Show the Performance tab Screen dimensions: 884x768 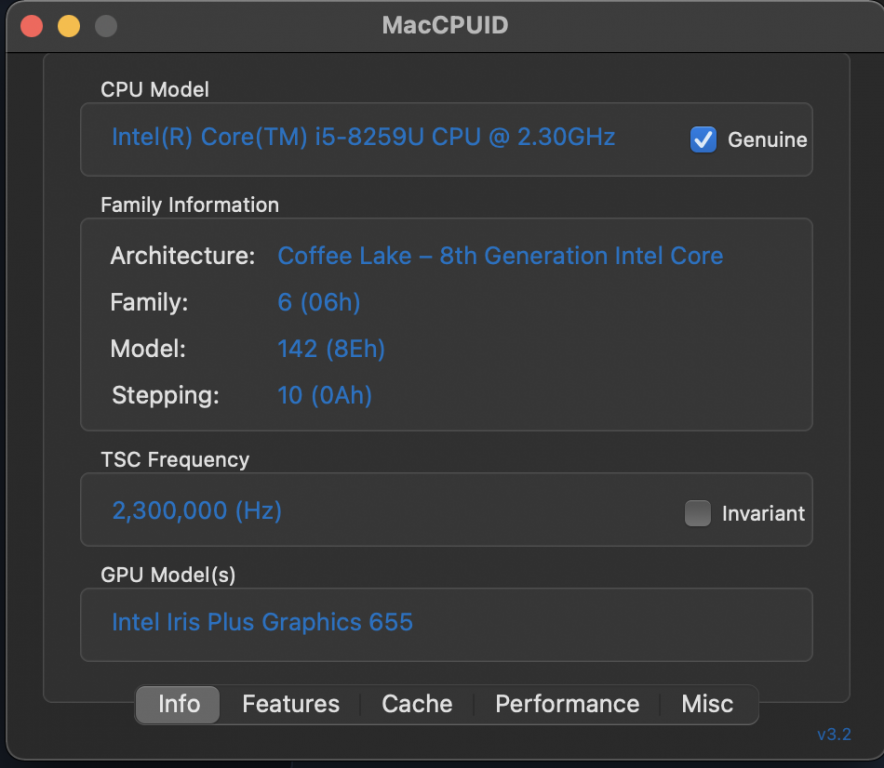567,704
